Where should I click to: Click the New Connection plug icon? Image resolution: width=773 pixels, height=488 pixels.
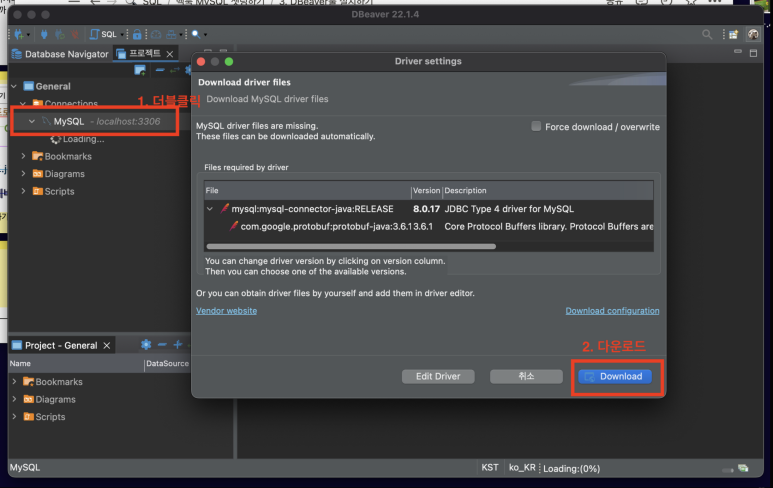[19, 34]
